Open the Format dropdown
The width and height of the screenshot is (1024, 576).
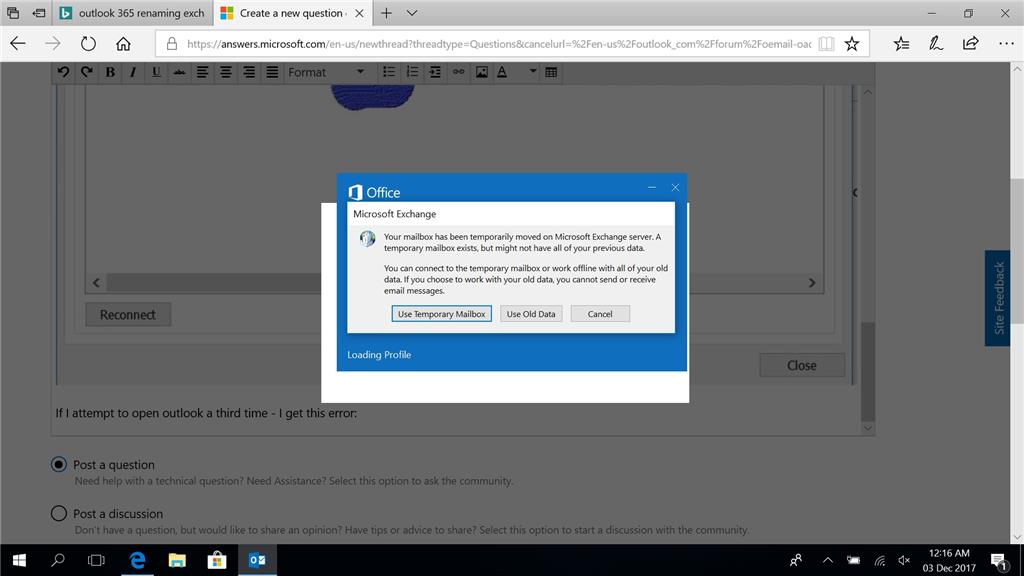326,72
